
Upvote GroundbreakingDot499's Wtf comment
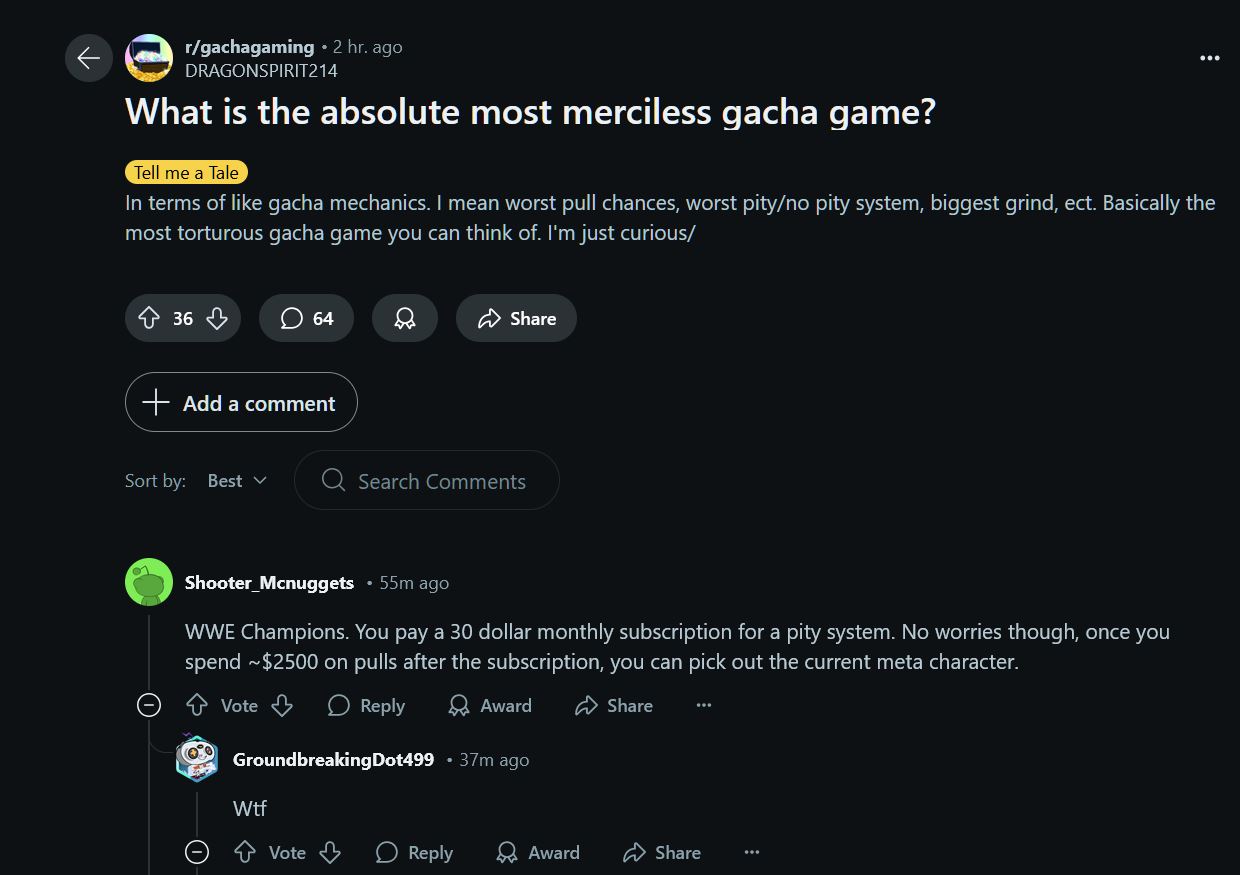(245, 852)
